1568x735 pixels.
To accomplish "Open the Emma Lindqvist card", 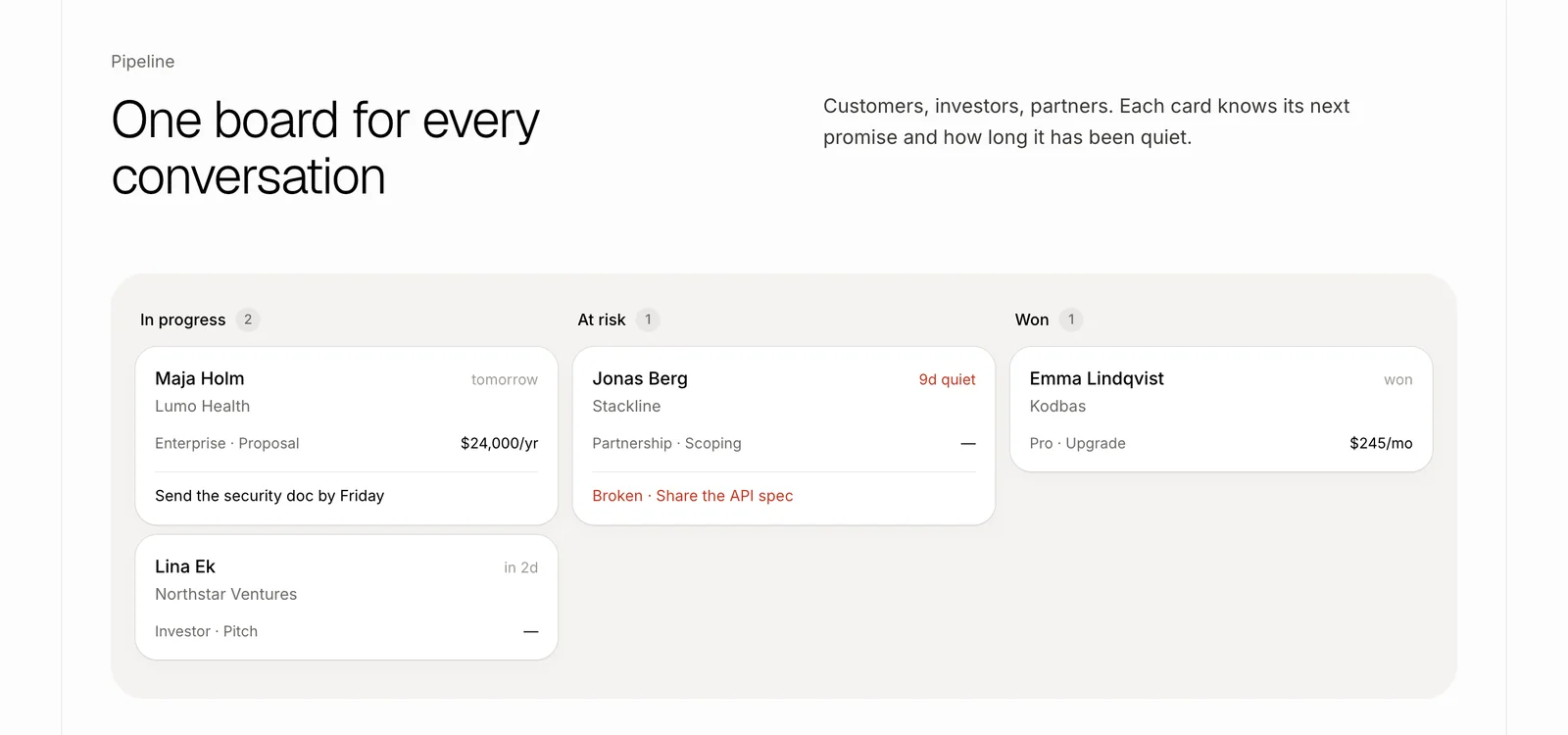I will (x=1221, y=410).
